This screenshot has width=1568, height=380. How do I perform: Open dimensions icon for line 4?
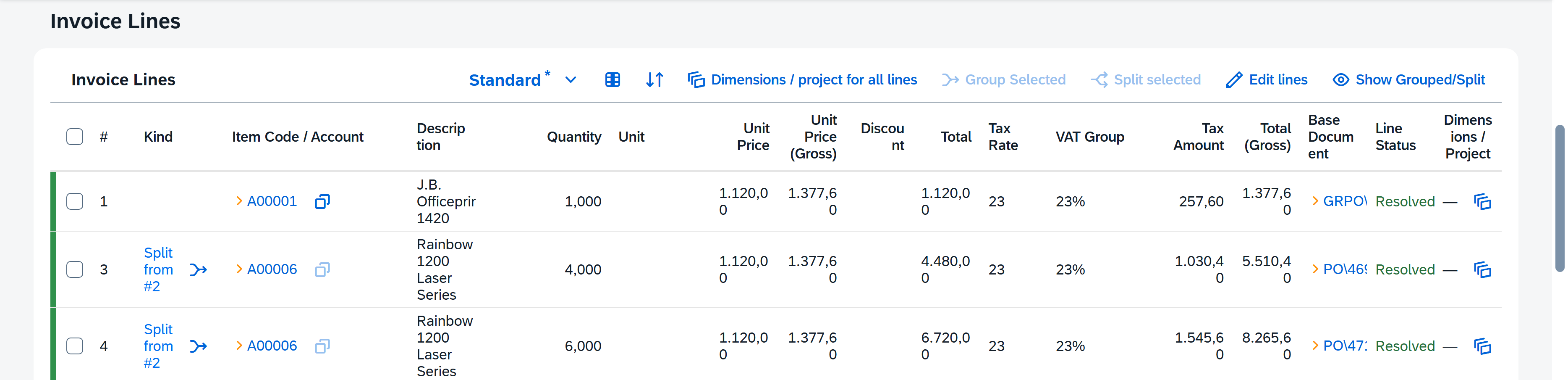click(1482, 346)
